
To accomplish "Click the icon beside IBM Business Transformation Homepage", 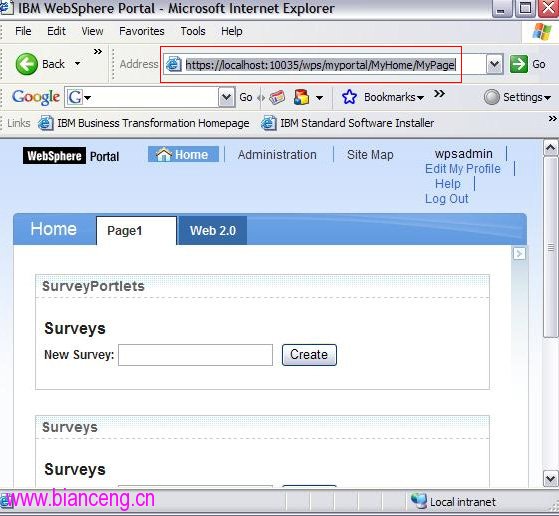I will point(46,123).
